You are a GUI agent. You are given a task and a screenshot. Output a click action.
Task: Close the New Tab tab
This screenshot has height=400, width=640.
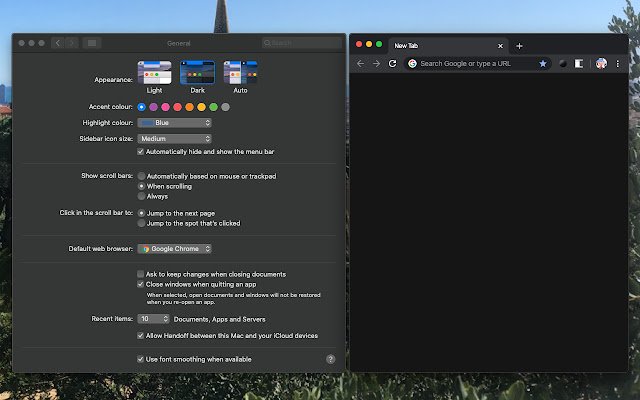click(500, 46)
